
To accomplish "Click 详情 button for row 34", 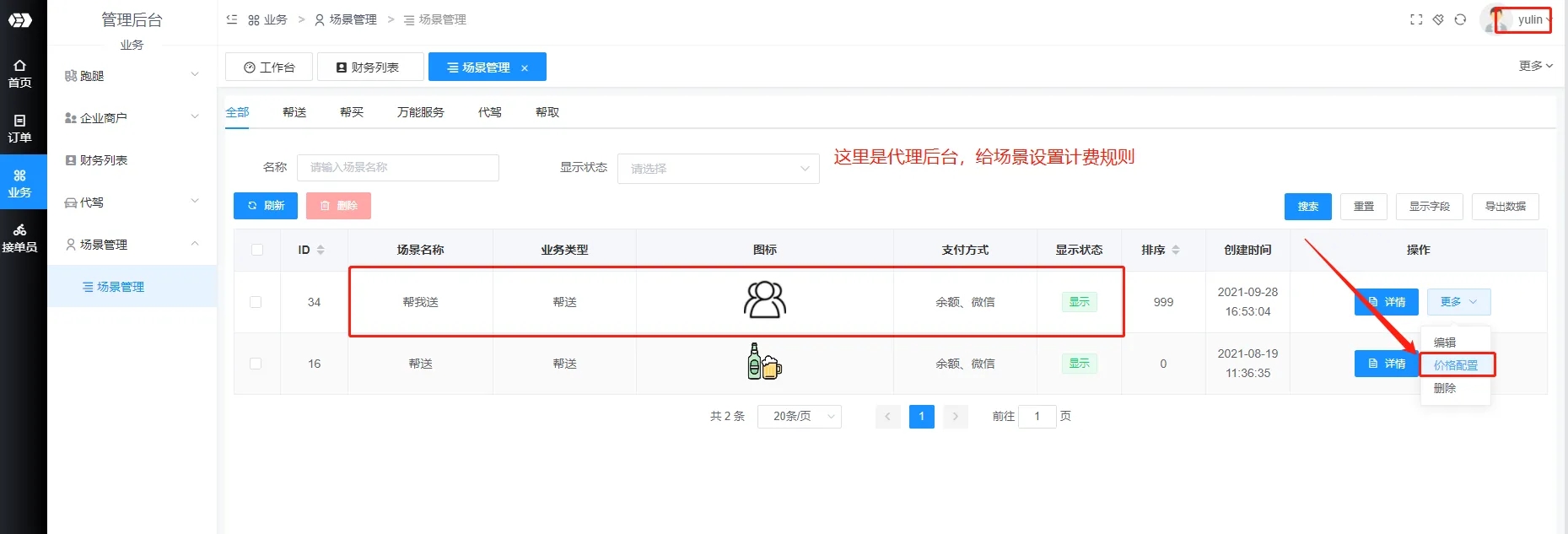I will pyautogui.click(x=1386, y=302).
